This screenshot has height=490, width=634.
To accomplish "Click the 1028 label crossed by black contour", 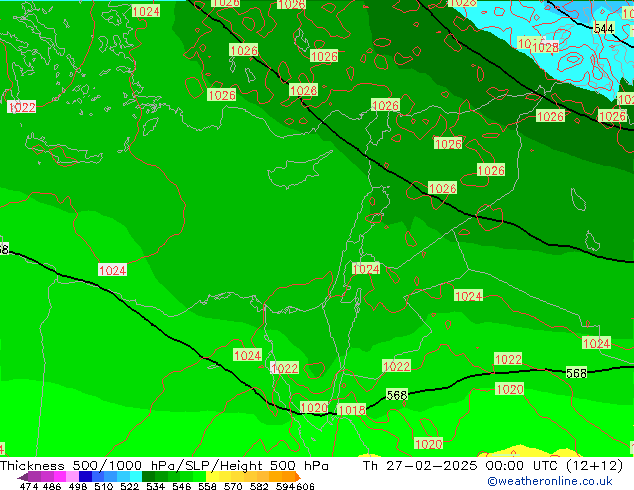I will click(303, 90).
